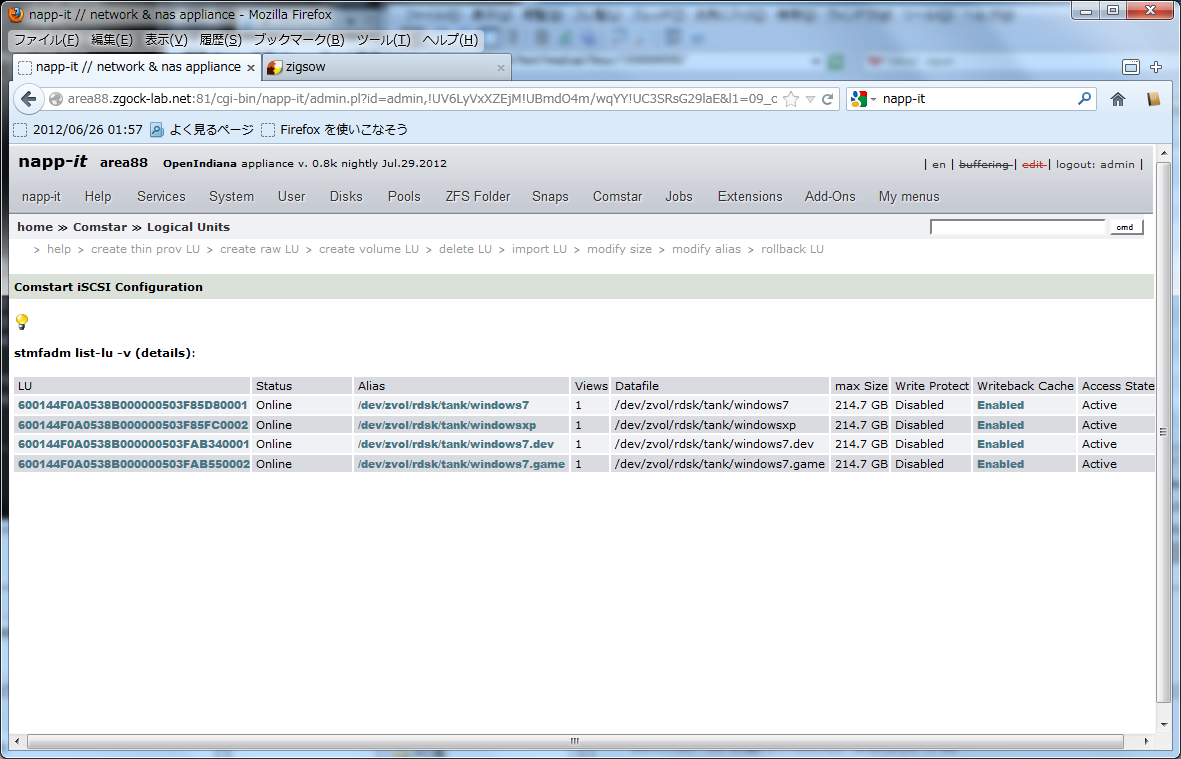This screenshot has height=759, width=1181.
Task: Open LU 600144F0A0538B000000503F85D80001
Action: pos(133,405)
